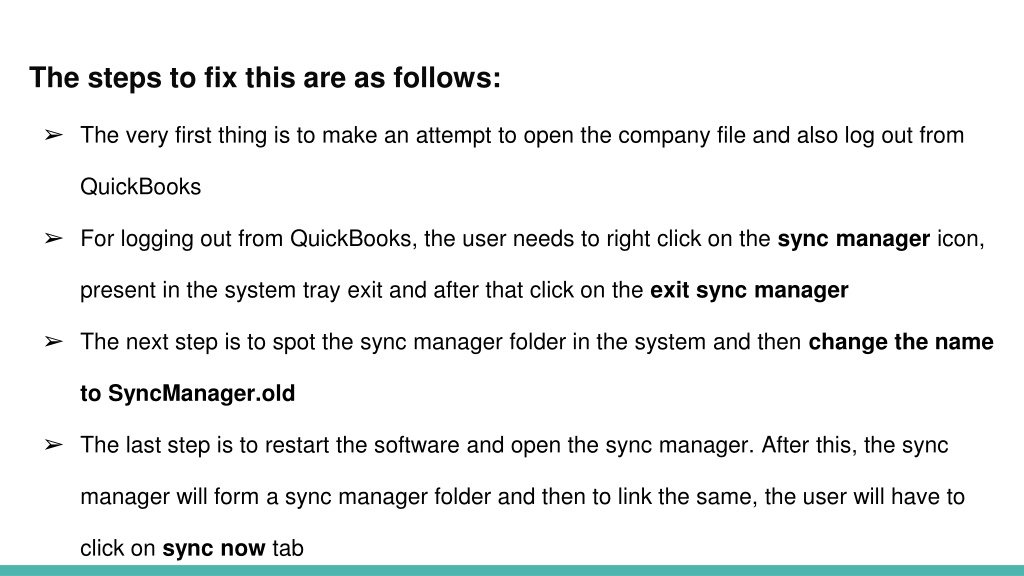Click the bold 'change the name' text
Viewport: 1024px width, 576px height.
901,342
